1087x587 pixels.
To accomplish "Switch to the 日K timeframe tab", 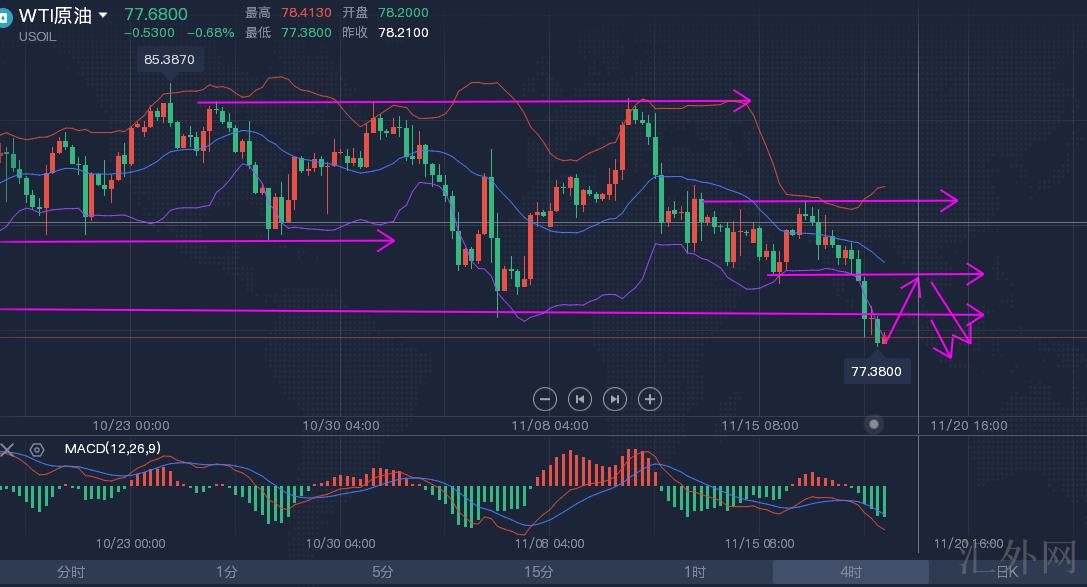I will click(1005, 572).
